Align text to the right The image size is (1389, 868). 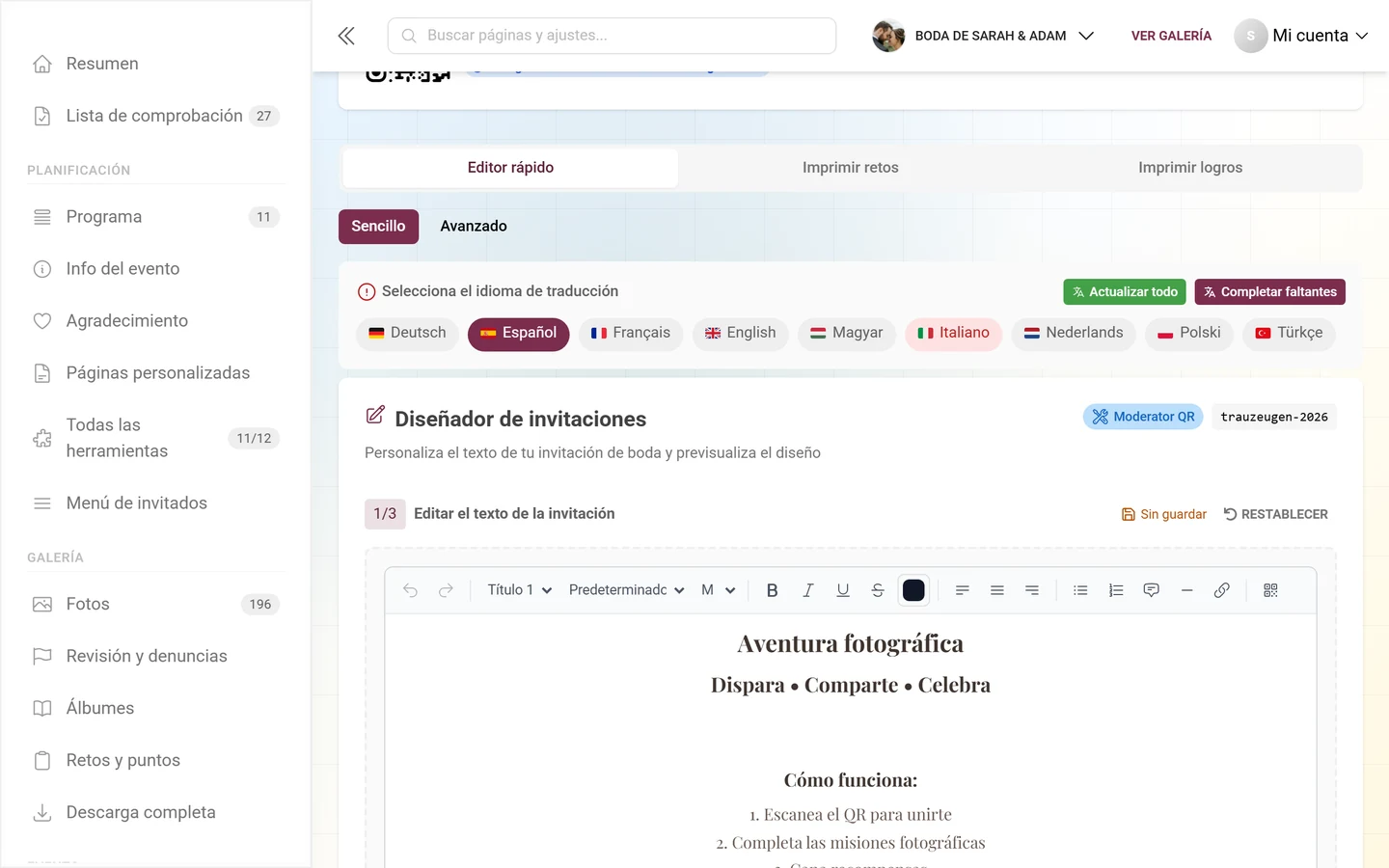pyautogui.click(x=1032, y=590)
